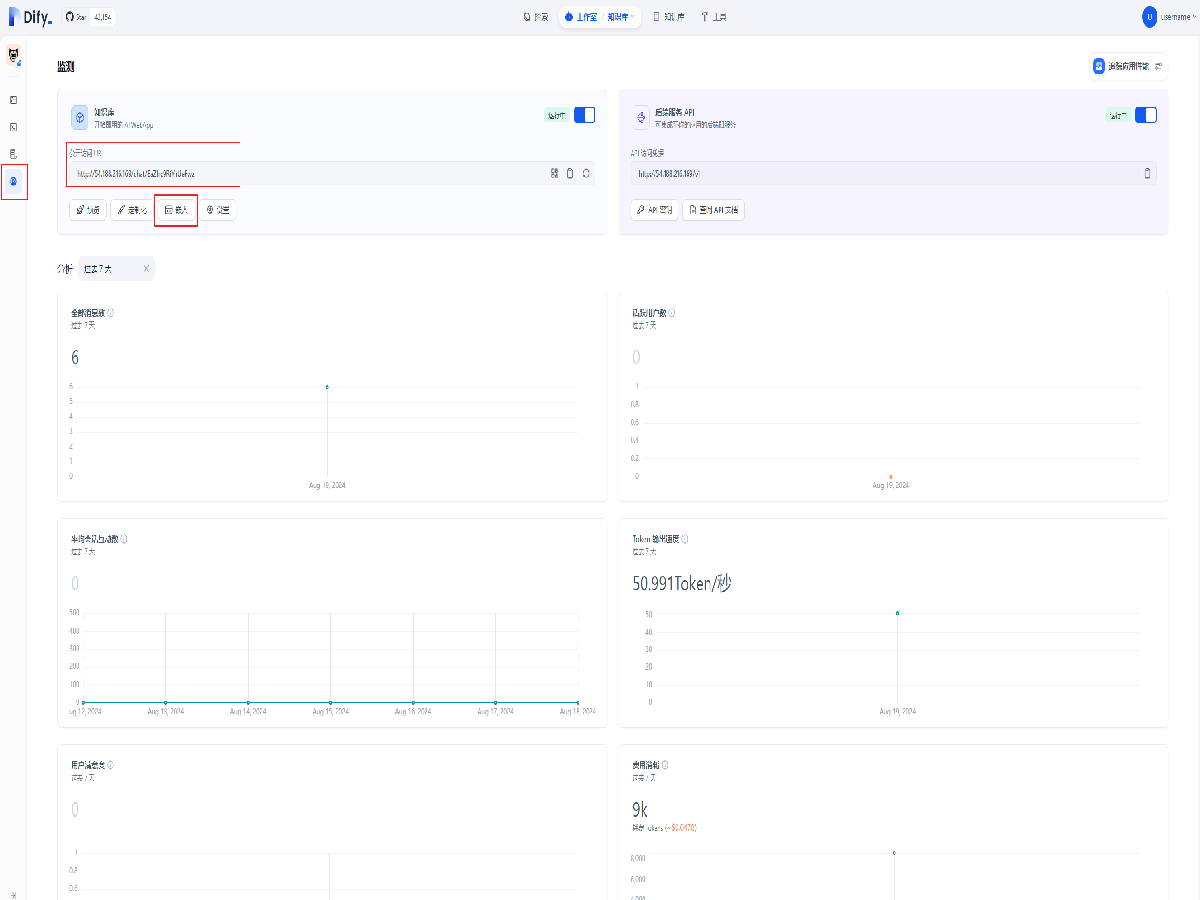This screenshot has width=1200, height=900.
Task: Open the monitoring icon in left sidebar
Action: tap(14, 181)
